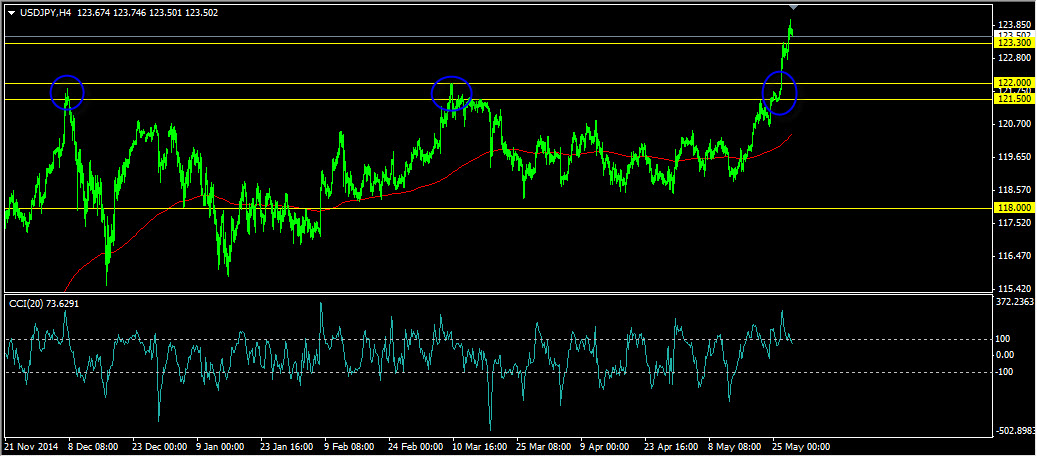This screenshot has width=1037, height=457.
Task: Click the 122.000 yellow price label
Action: [x=1013, y=83]
